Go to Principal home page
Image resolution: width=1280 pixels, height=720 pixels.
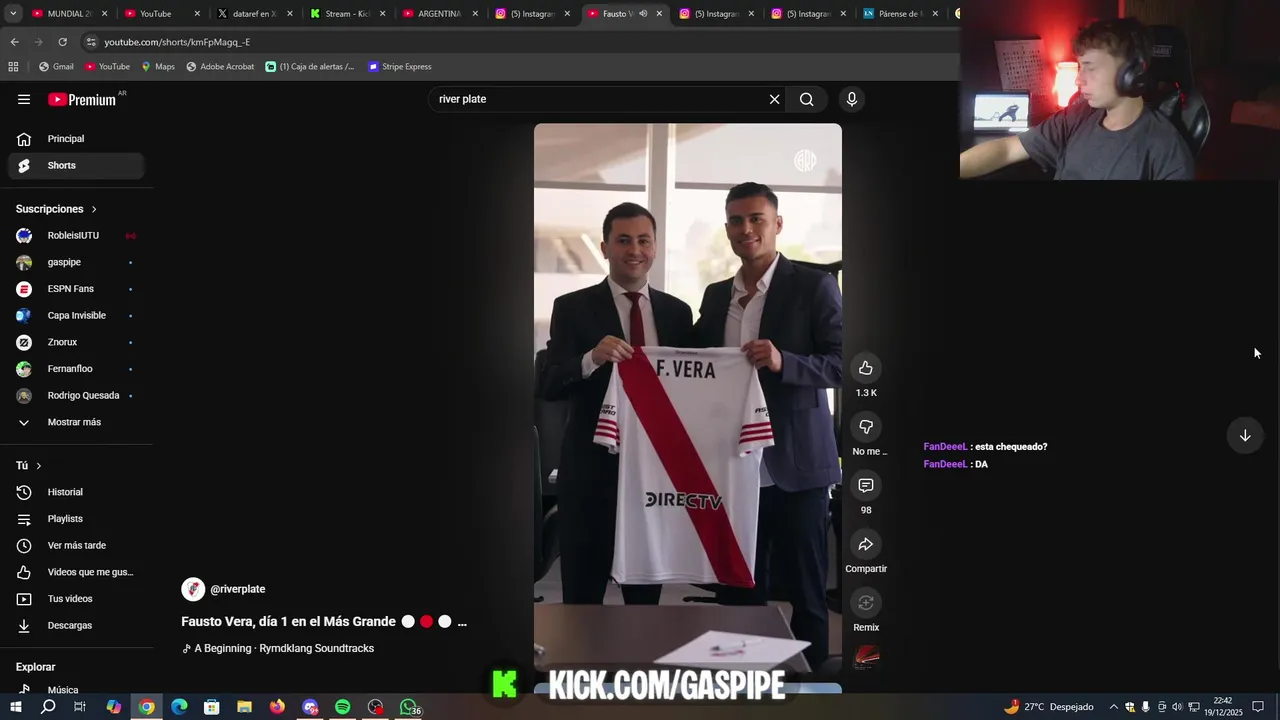(76, 139)
